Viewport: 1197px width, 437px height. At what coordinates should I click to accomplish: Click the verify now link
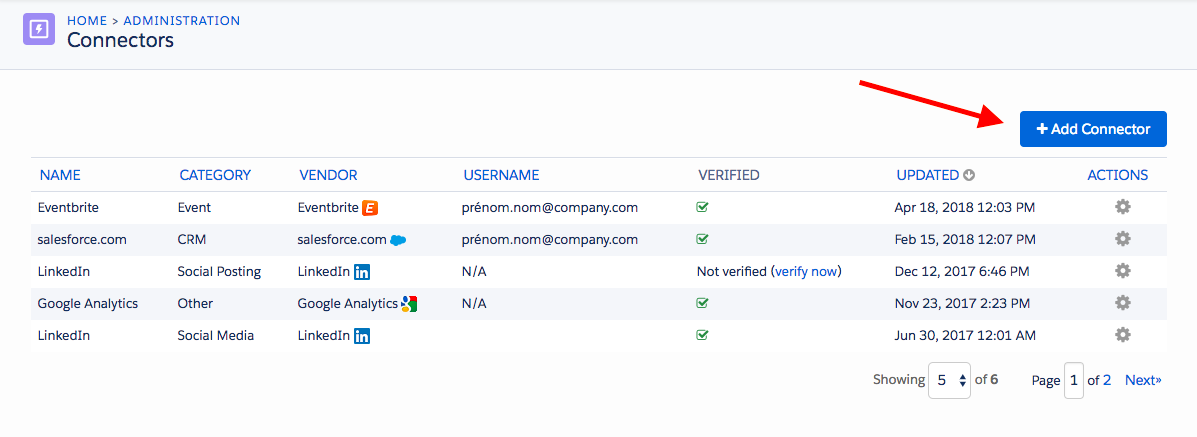[x=808, y=271]
